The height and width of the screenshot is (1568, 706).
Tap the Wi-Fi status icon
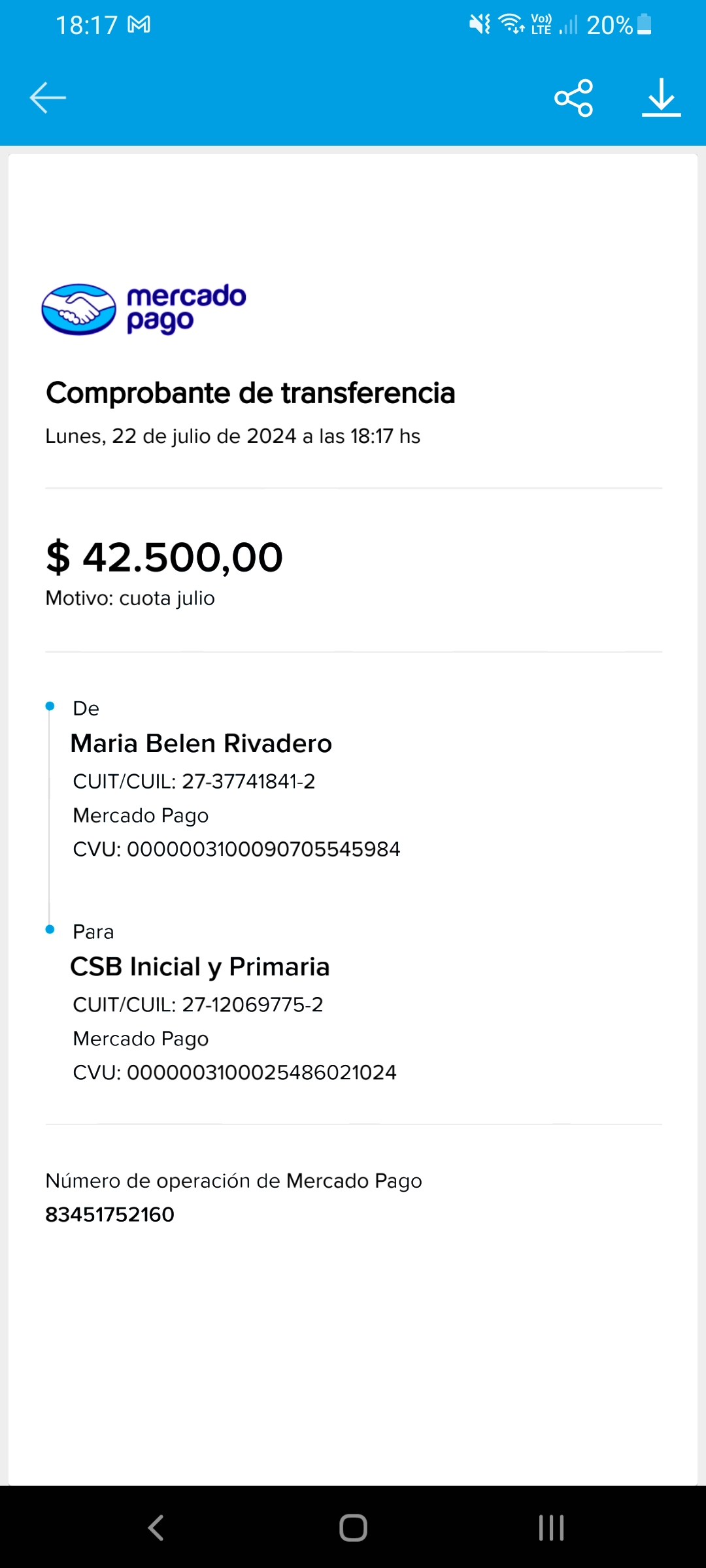(511, 24)
